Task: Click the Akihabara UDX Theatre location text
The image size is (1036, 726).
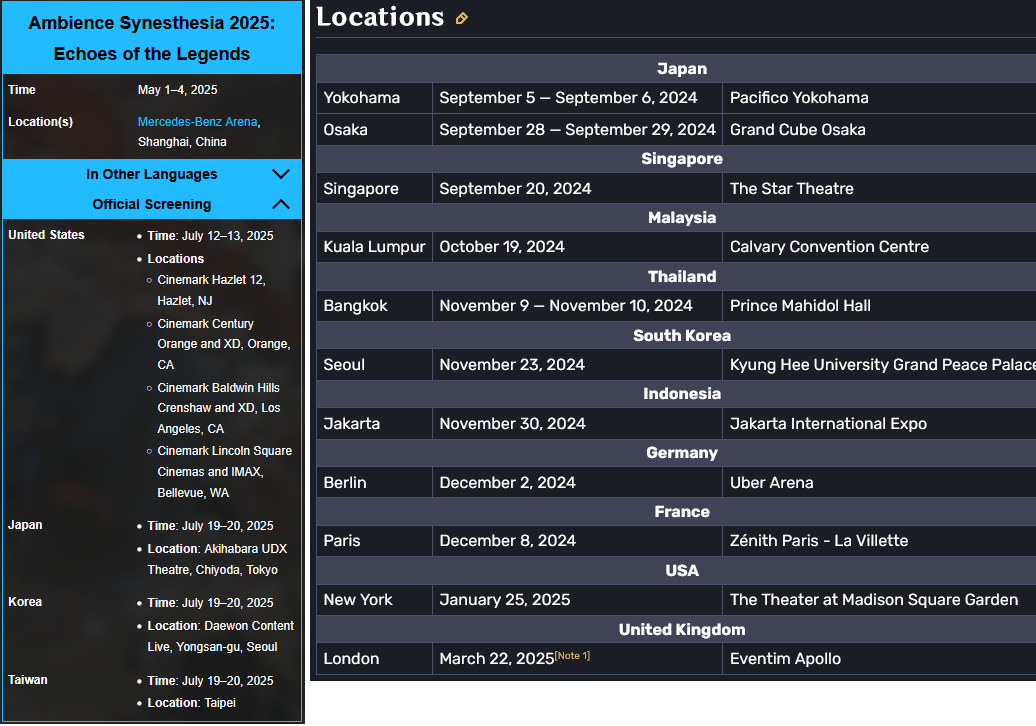Action: [217, 559]
